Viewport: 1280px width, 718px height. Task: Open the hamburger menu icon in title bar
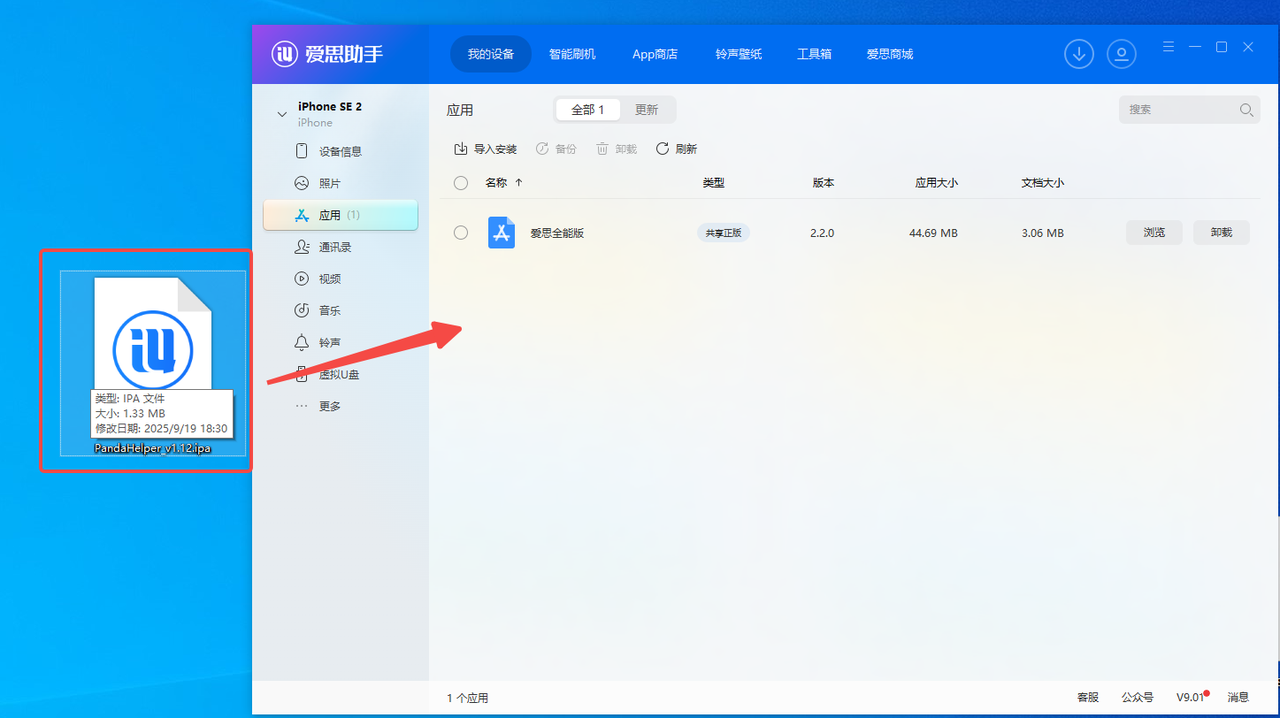pyautogui.click(x=1168, y=47)
